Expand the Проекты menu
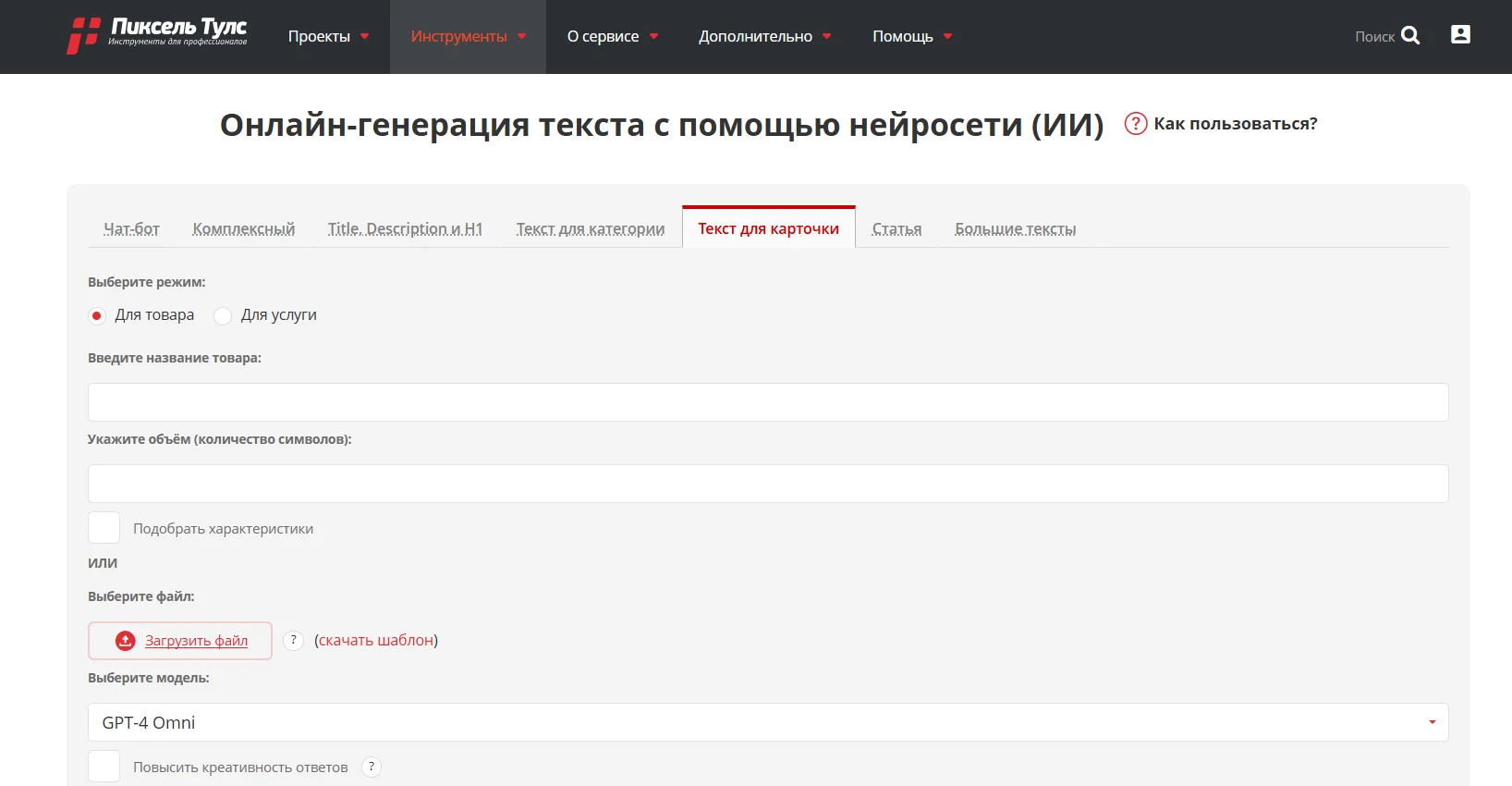The image size is (1512, 786). (328, 36)
